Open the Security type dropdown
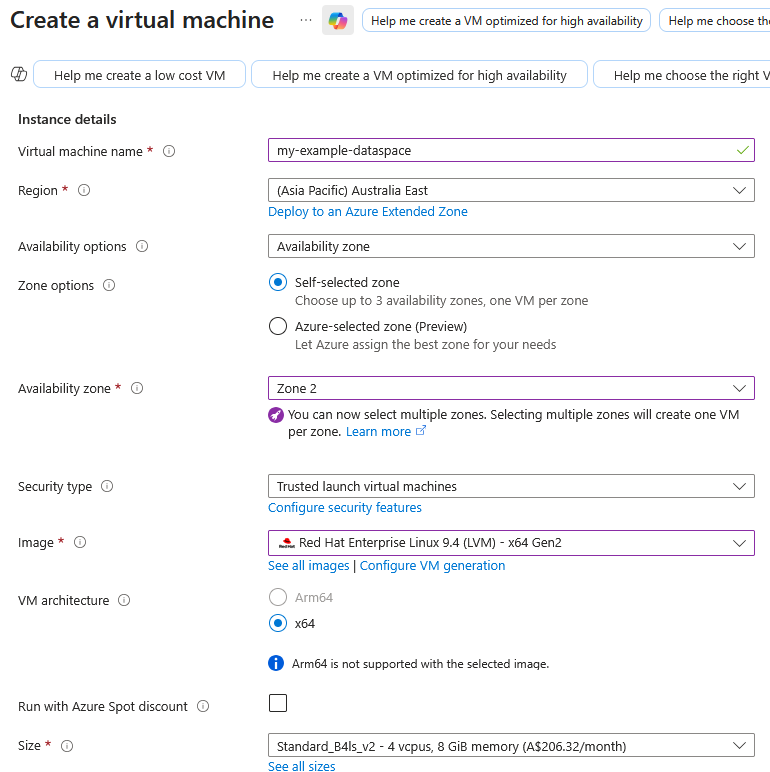The image size is (770, 772). pos(511,486)
